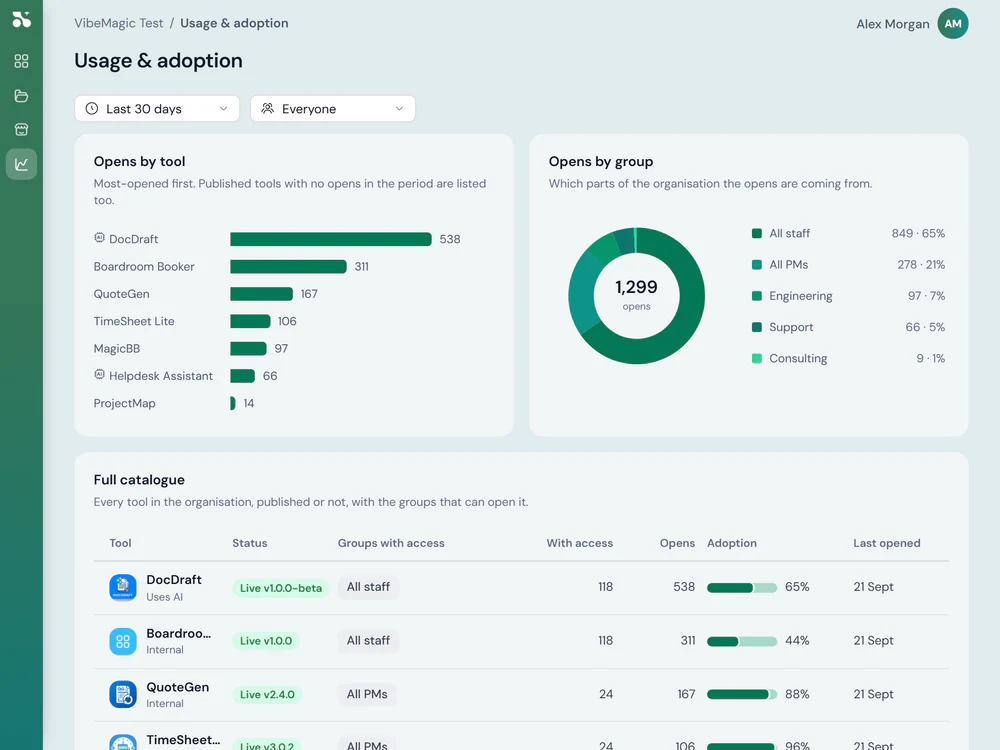Click the QuoteGen 88% adoption progress bar

pyautogui.click(x=742, y=695)
